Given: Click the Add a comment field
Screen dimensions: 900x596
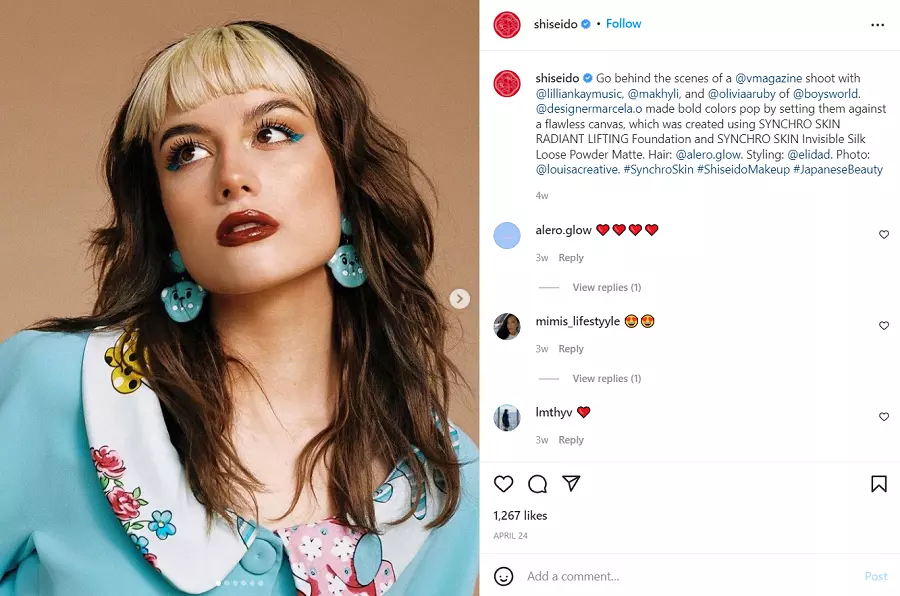Looking at the screenshot, I should coord(680,576).
